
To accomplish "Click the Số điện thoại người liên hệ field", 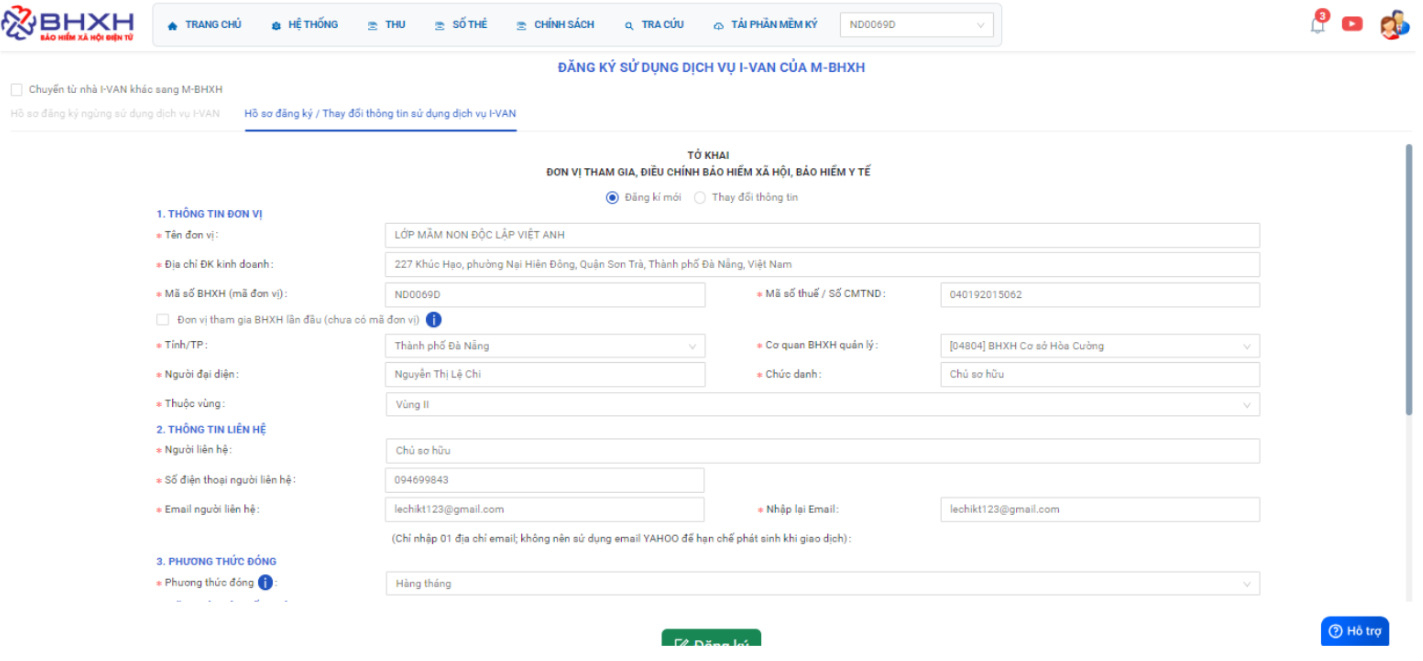I will coord(545,480).
